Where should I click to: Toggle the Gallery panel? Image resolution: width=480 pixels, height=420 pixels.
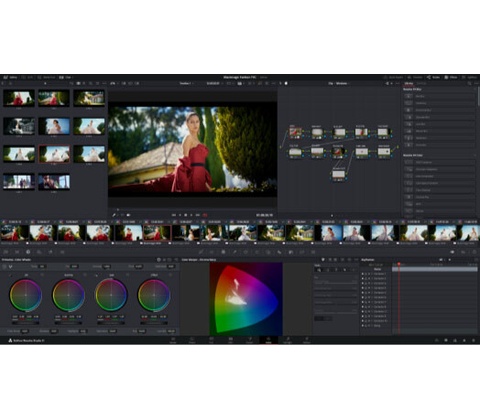click(x=10, y=77)
